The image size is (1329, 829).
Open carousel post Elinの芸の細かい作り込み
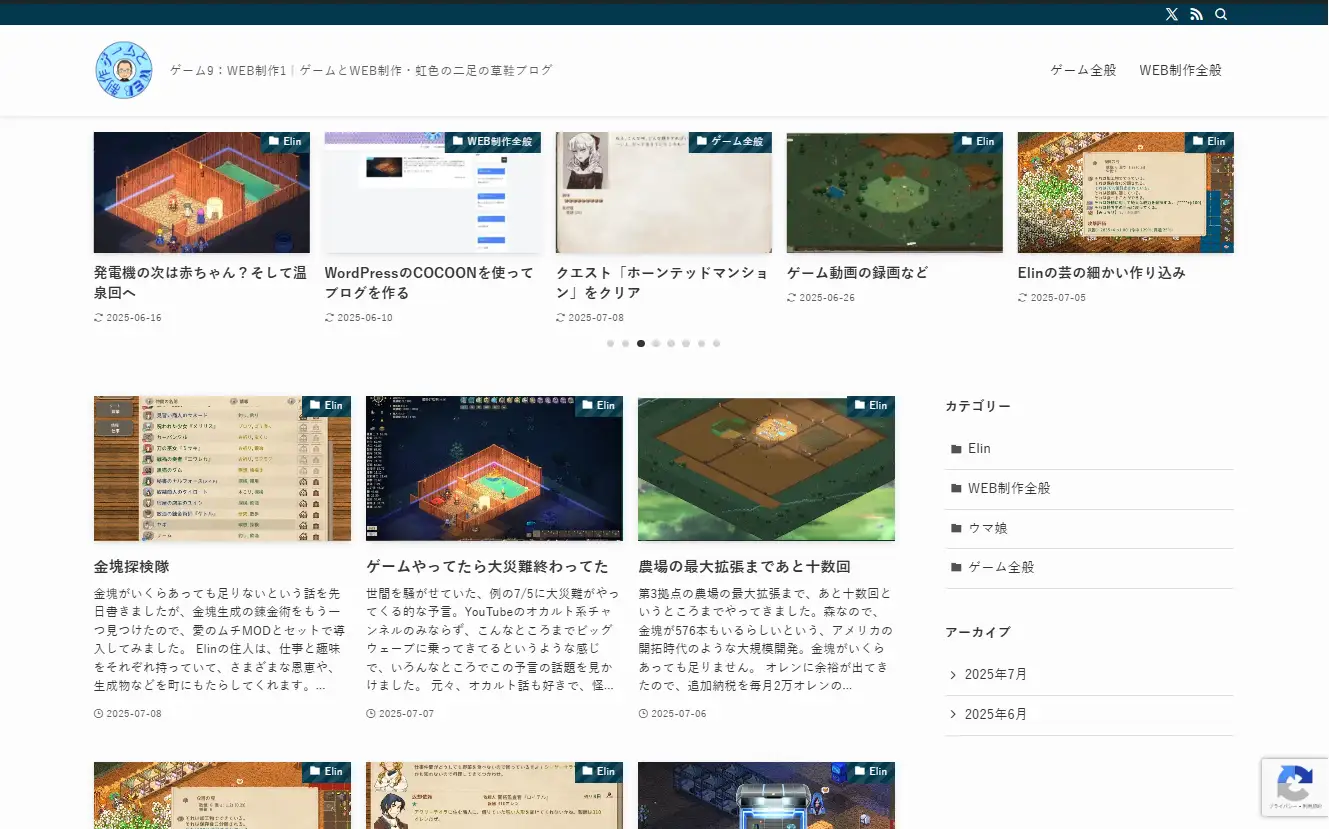[x=1101, y=272]
